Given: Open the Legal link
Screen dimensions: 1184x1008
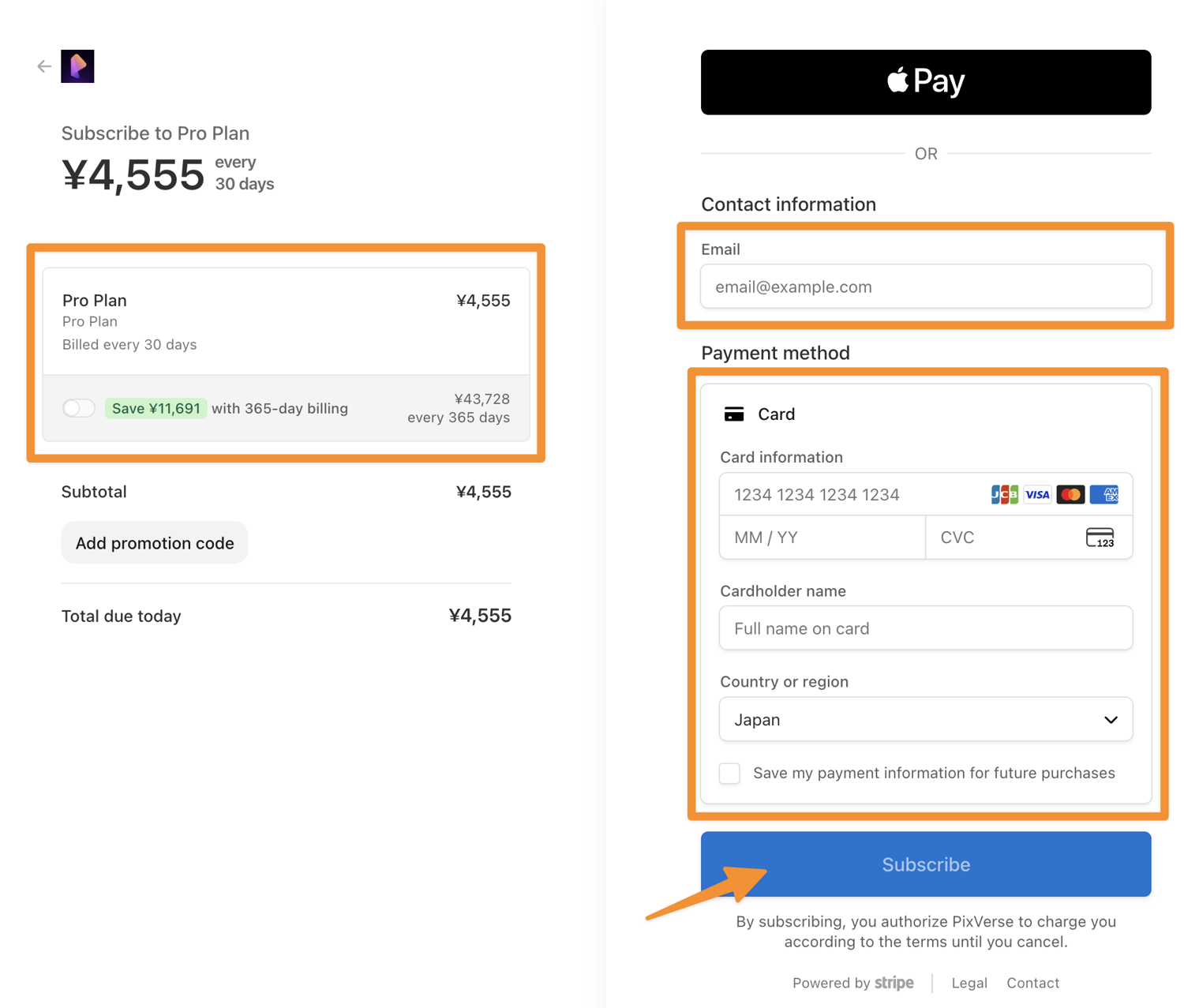Looking at the screenshot, I should 969,983.
